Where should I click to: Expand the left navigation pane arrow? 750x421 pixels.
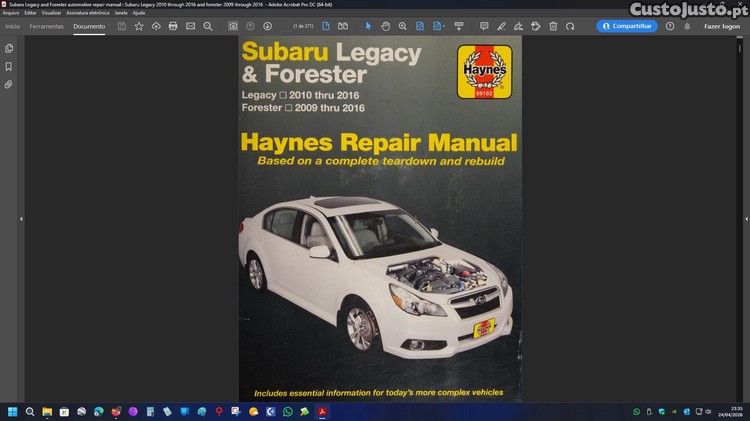(x=21, y=219)
